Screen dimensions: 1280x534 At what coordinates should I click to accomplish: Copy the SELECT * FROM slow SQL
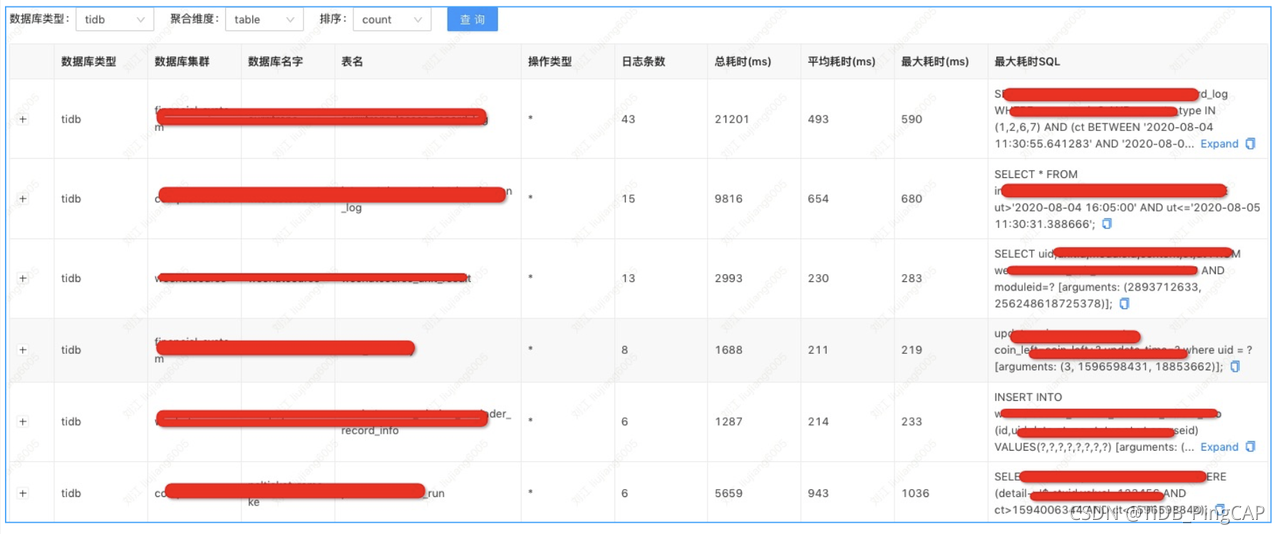(x=1107, y=224)
